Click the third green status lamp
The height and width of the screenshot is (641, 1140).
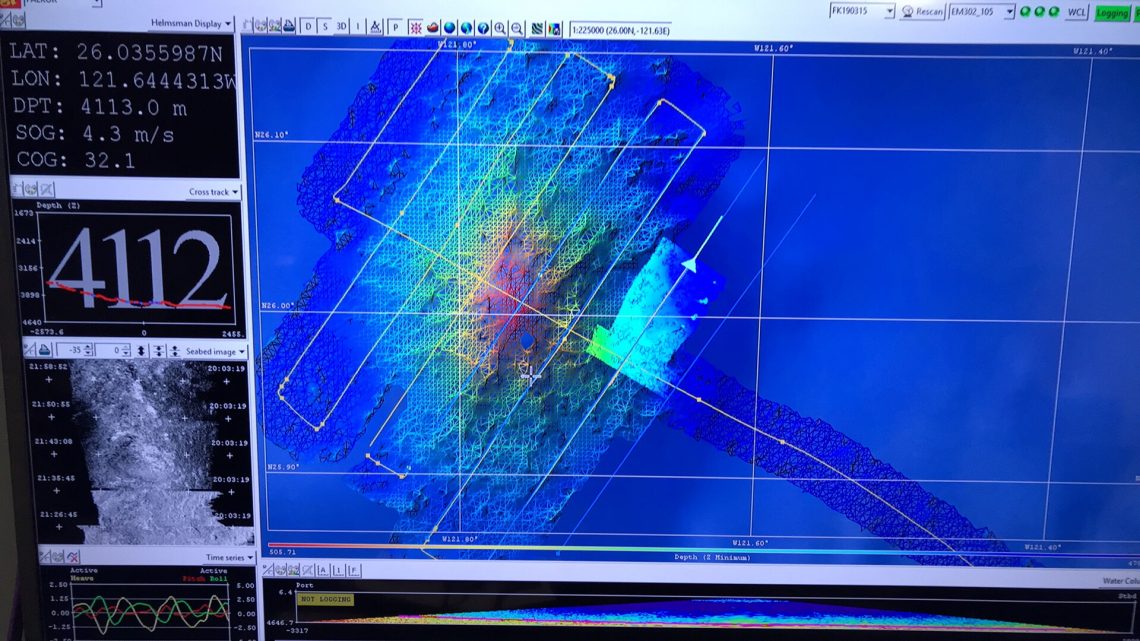coord(1053,12)
